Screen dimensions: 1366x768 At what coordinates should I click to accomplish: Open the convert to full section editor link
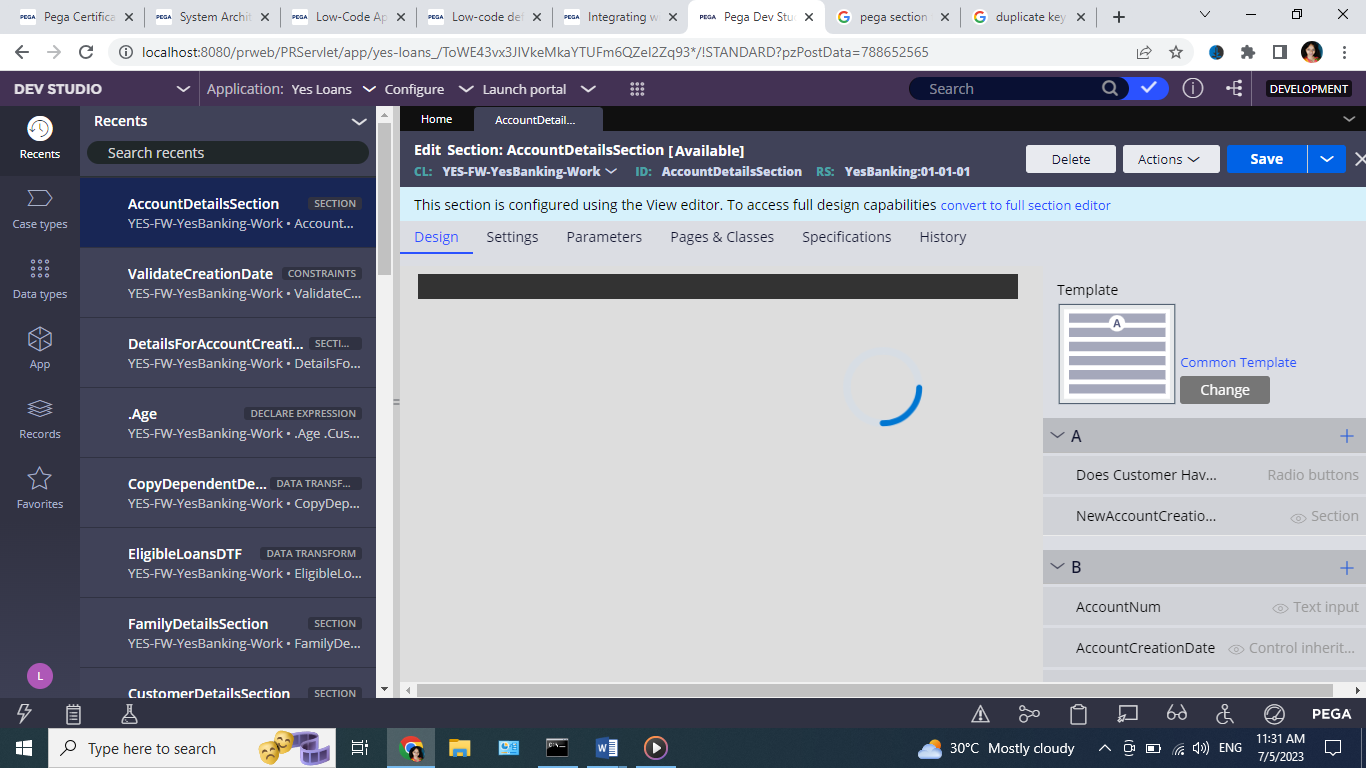1025,205
